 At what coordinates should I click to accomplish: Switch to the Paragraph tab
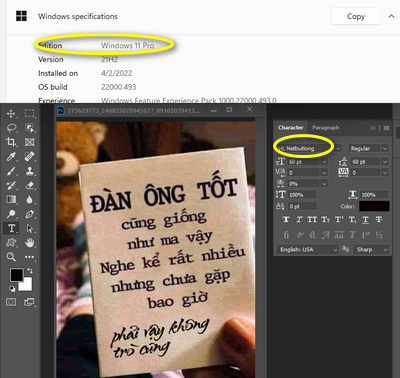tap(326, 128)
